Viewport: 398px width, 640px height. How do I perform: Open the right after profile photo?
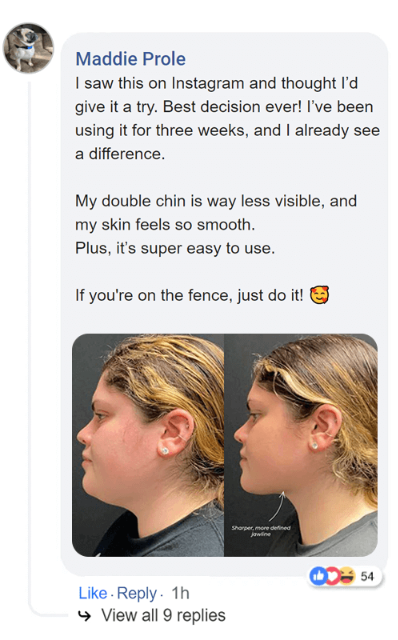[301, 445]
